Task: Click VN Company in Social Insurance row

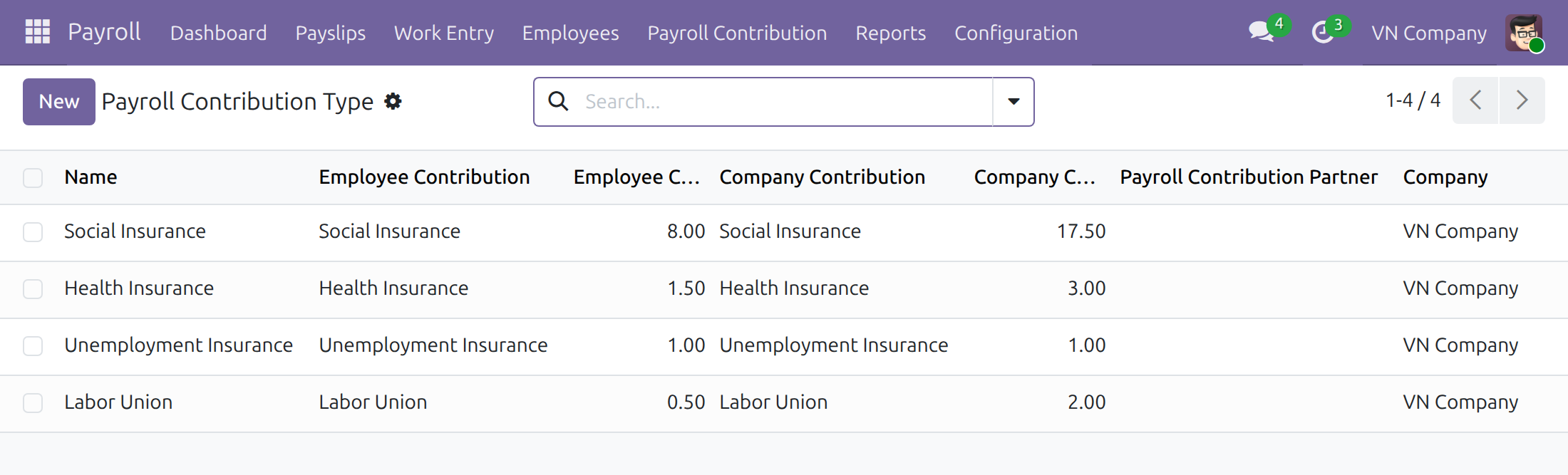Action: pos(1460,231)
